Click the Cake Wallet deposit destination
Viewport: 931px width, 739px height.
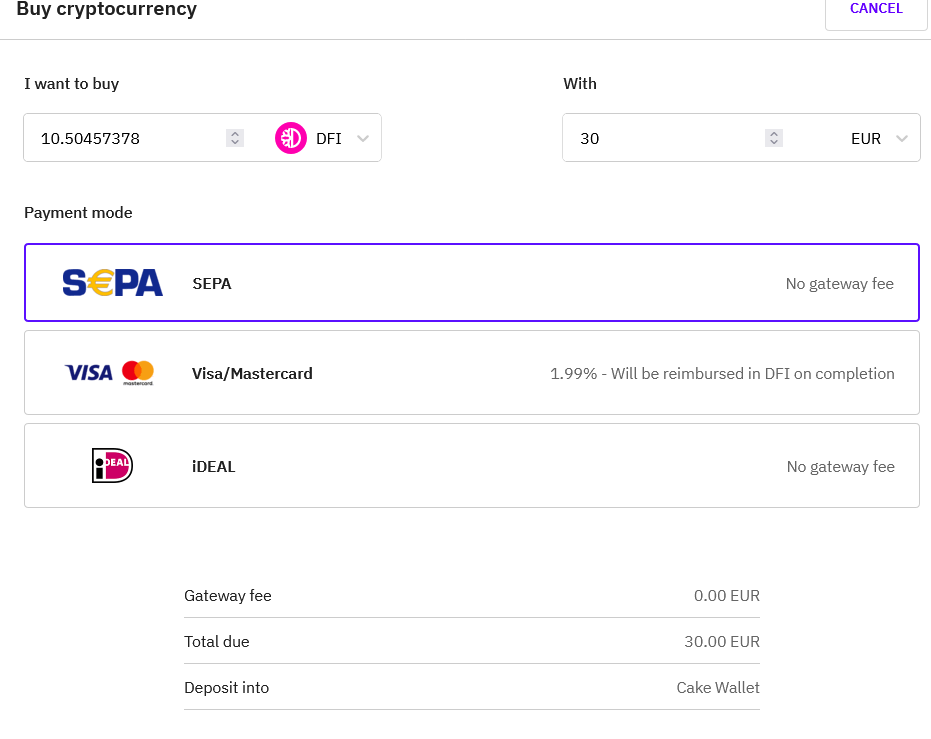(717, 688)
